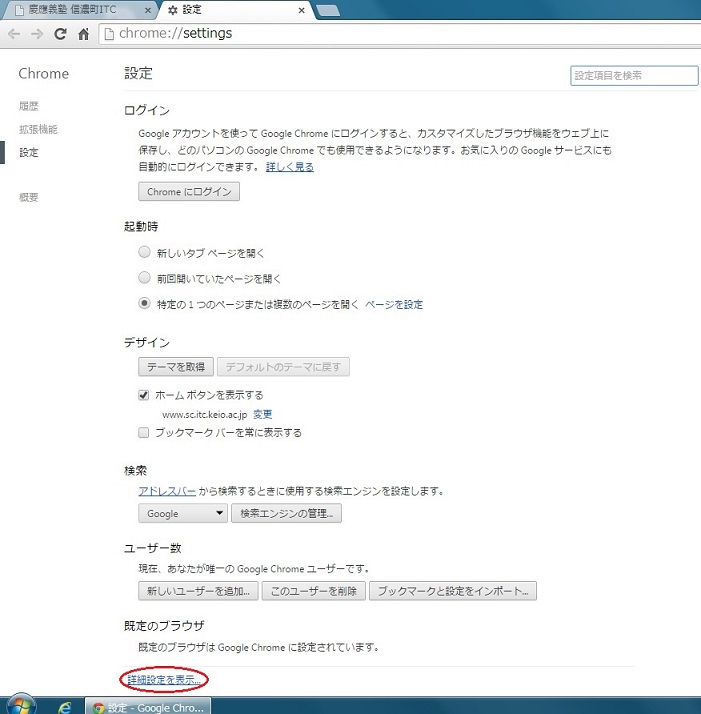Image resolution: width=701 pixels, height=714 pixels.
Task: Select 特定の1つのページまたは複数のページを開く radio
Action: point(144,303)
